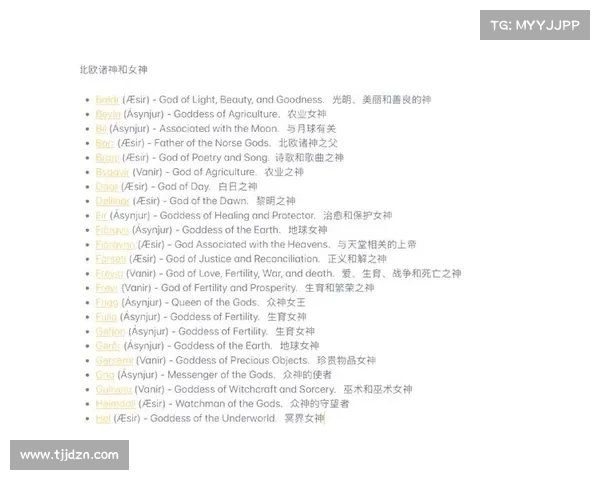Click the Forseti link, God of Justice

tap(111, 260)
